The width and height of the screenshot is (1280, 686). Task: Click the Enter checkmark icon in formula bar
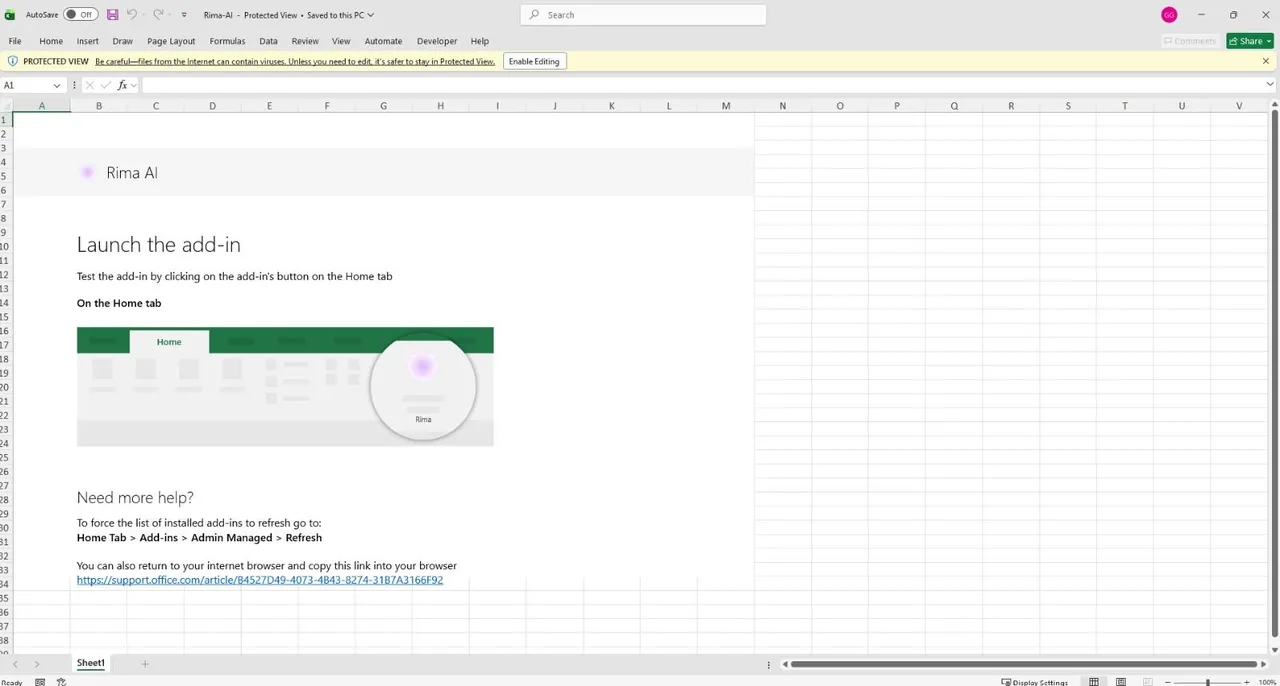pyautogui.click(x=106, y=85)
